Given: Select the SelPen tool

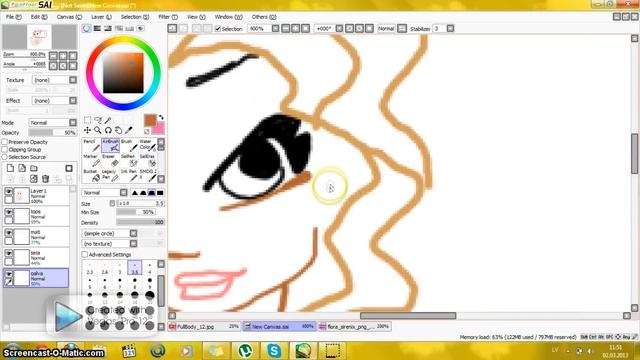Looking at the screenshot, I should (129, 160).
